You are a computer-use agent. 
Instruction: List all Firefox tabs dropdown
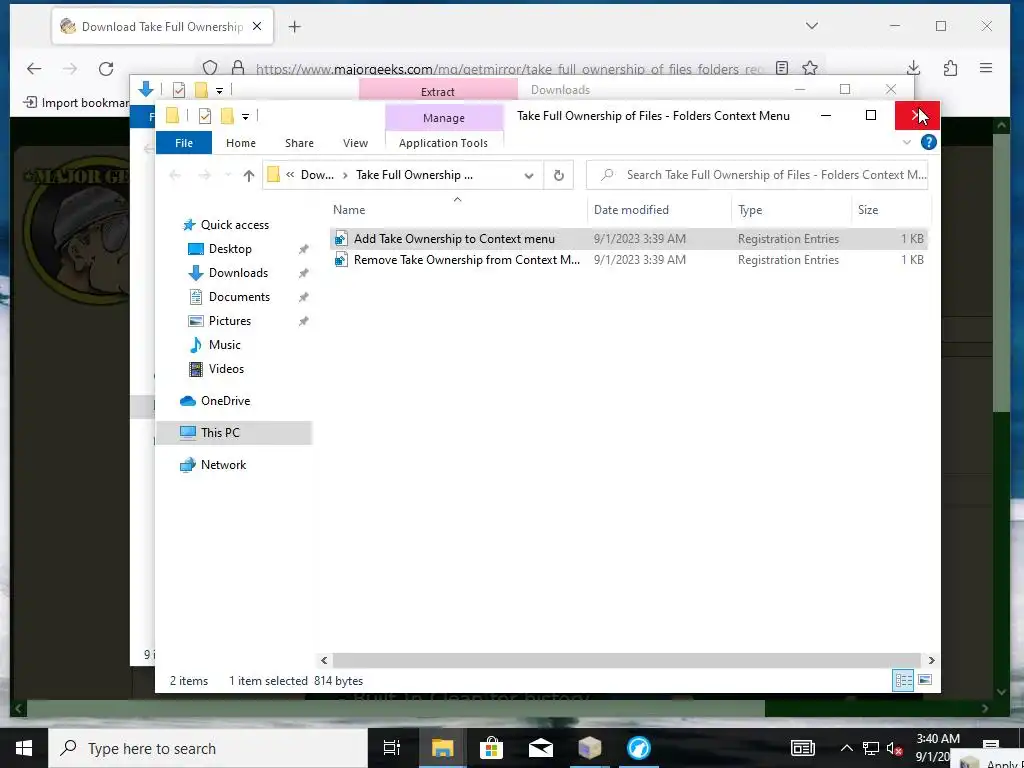812,26
